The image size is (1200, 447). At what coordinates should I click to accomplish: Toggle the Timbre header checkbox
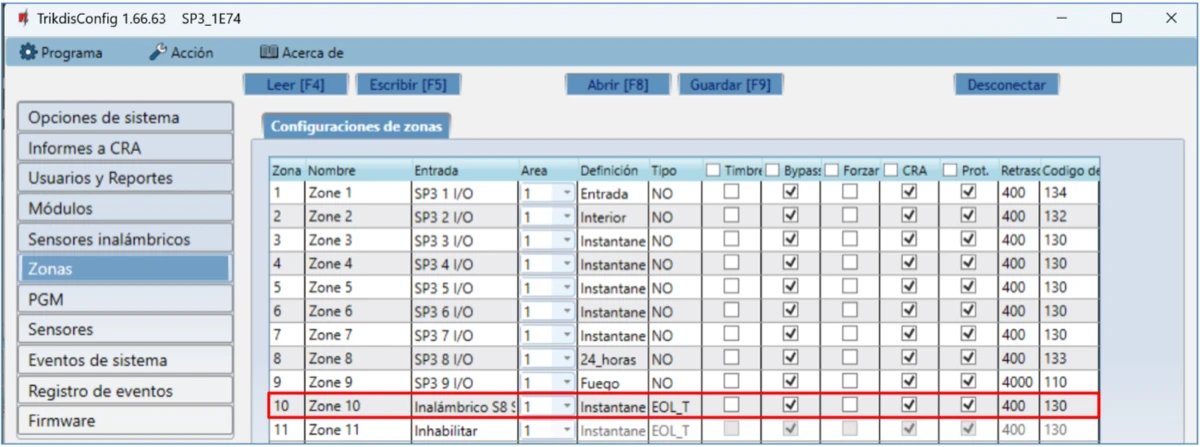713,171
